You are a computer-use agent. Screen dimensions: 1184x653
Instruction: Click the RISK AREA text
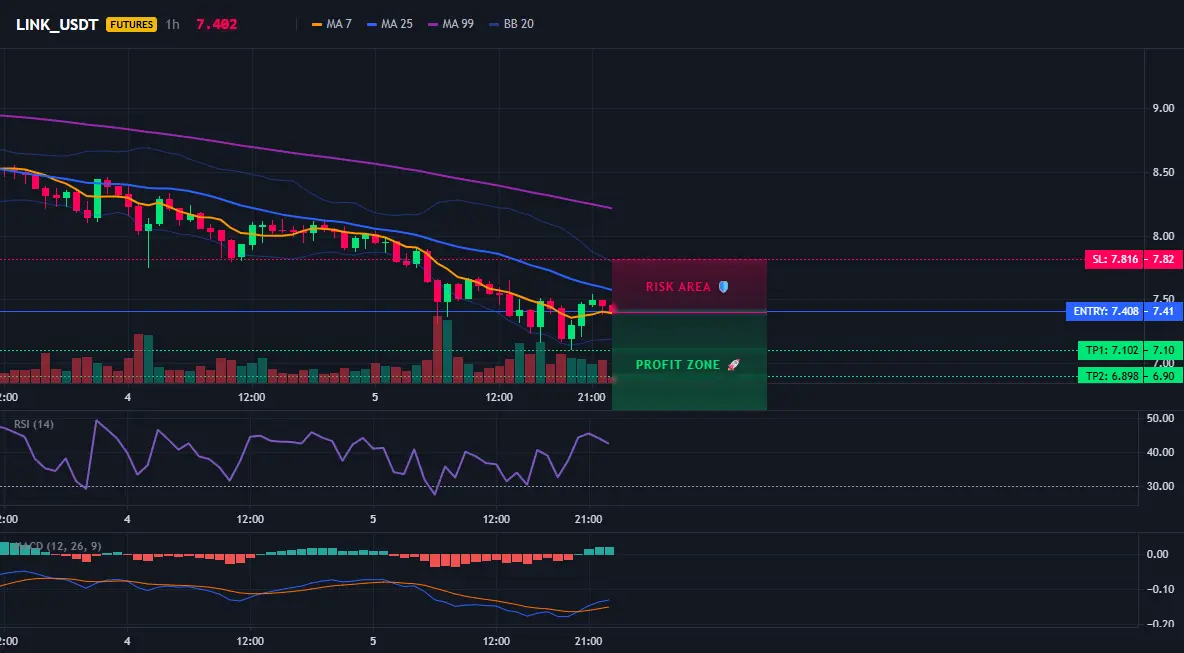coord(678,287)
